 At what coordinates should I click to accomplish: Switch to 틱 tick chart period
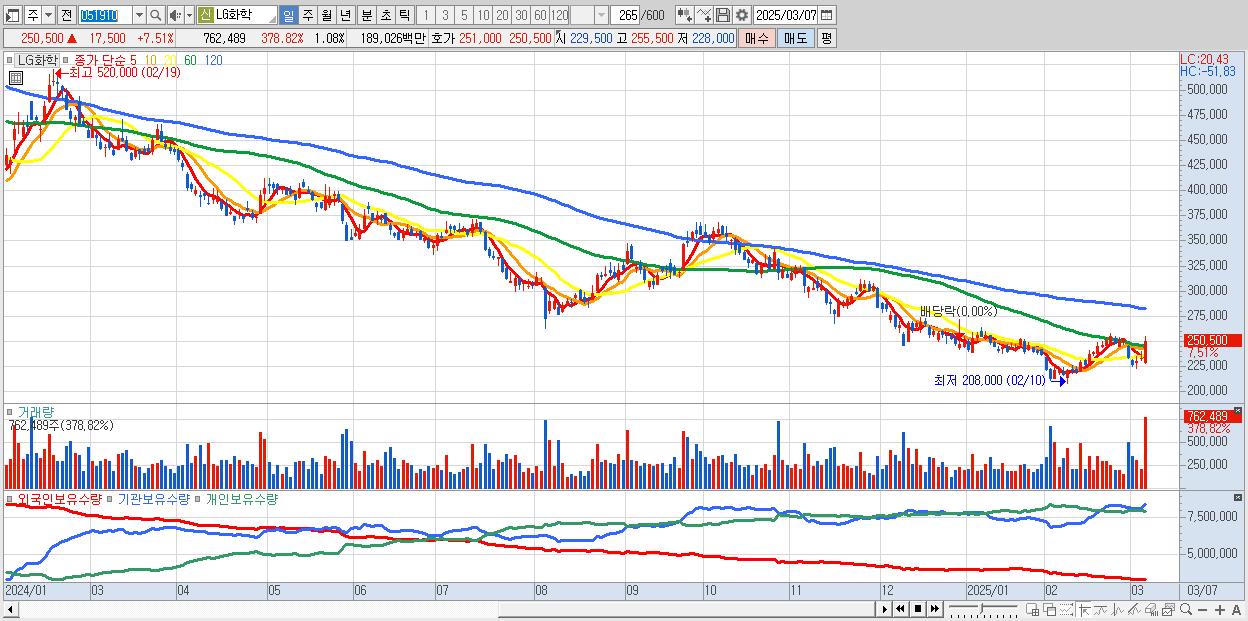[404, 15]
